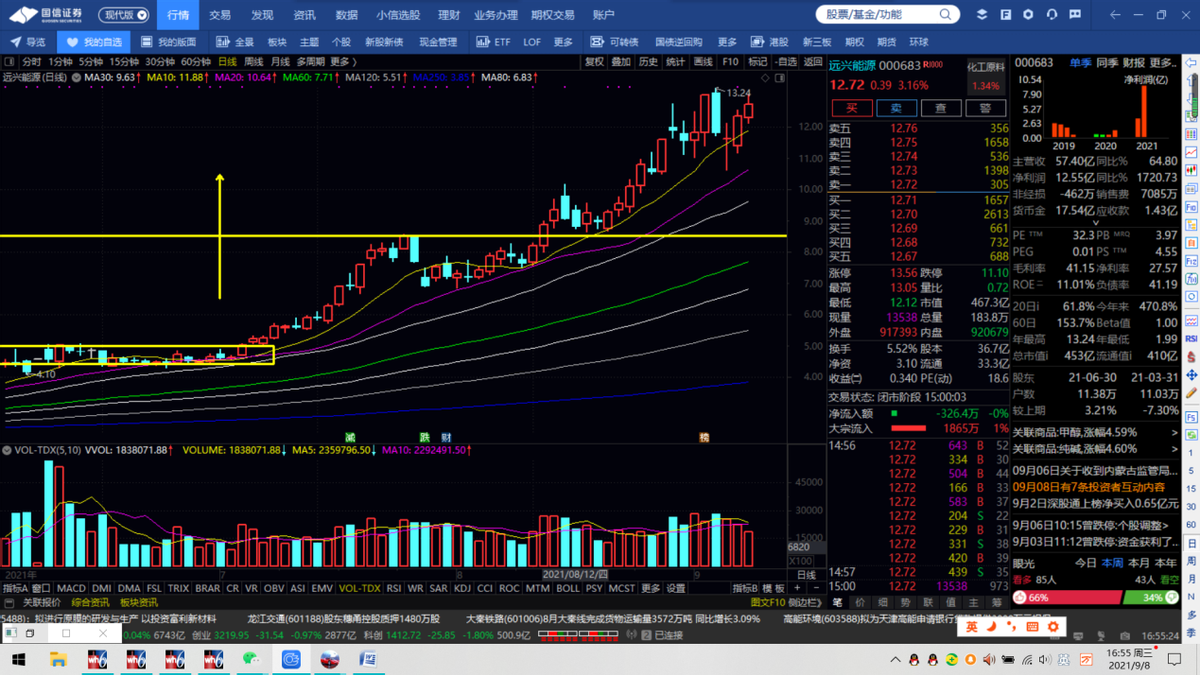Open the 导览 navigation arrow icon
The width and height of the screenshot is (1200, 675).
(x=16, y=42)
